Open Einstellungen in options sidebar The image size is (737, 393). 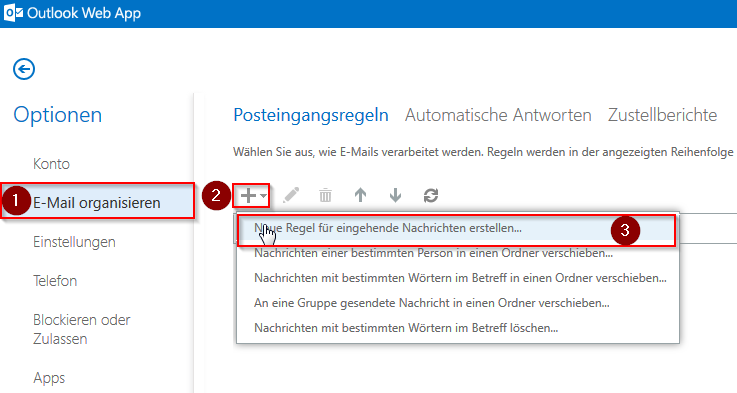[x=74, y=242]
